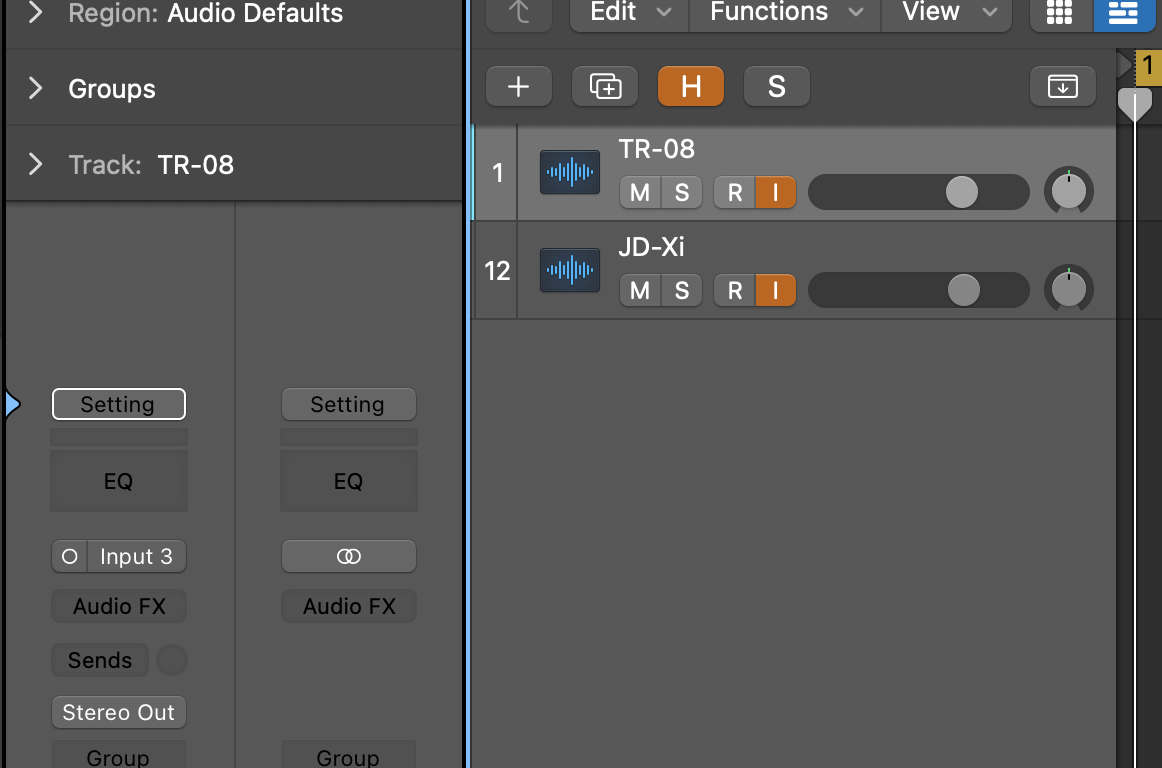The height and width of the screenshot is (768, 1162).
Task: Click the Stereo Out output button
Action: pyautogui.click(x=119, y=712)
